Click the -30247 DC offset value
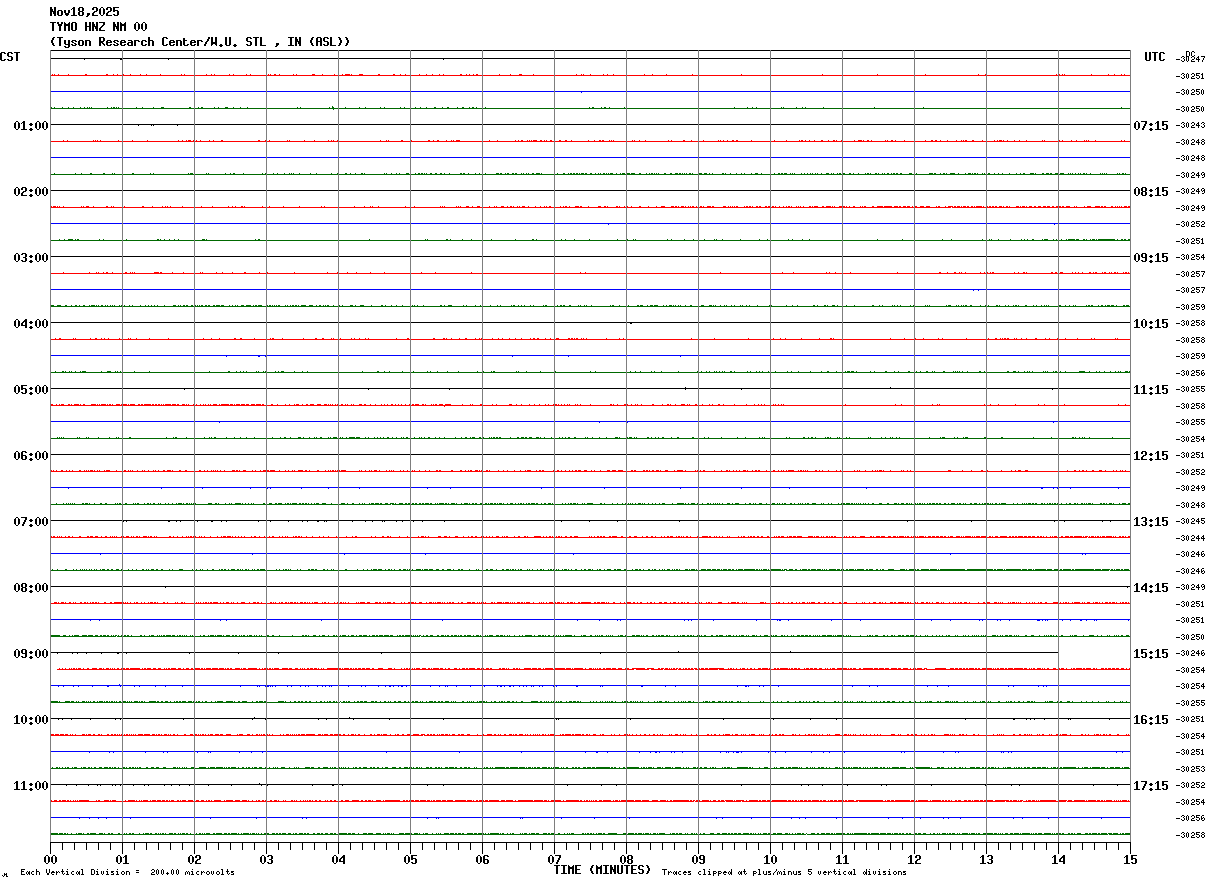The image size is (1210, 886). (1191, 60)
